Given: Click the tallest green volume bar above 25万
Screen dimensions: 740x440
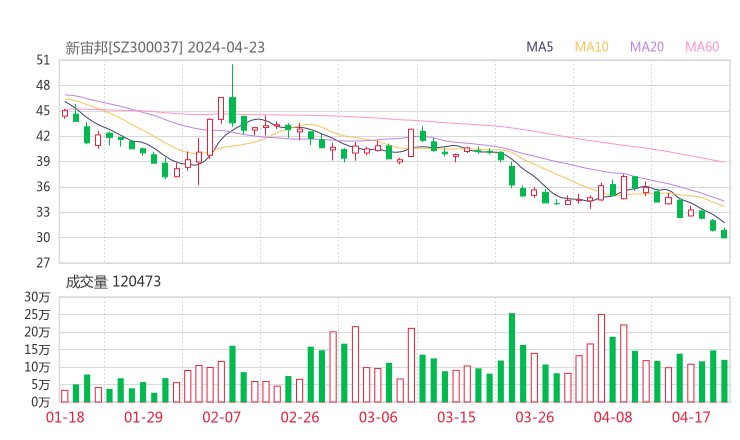Looking at the screenshot, I should pyautogui.click(x=512, y=357).
